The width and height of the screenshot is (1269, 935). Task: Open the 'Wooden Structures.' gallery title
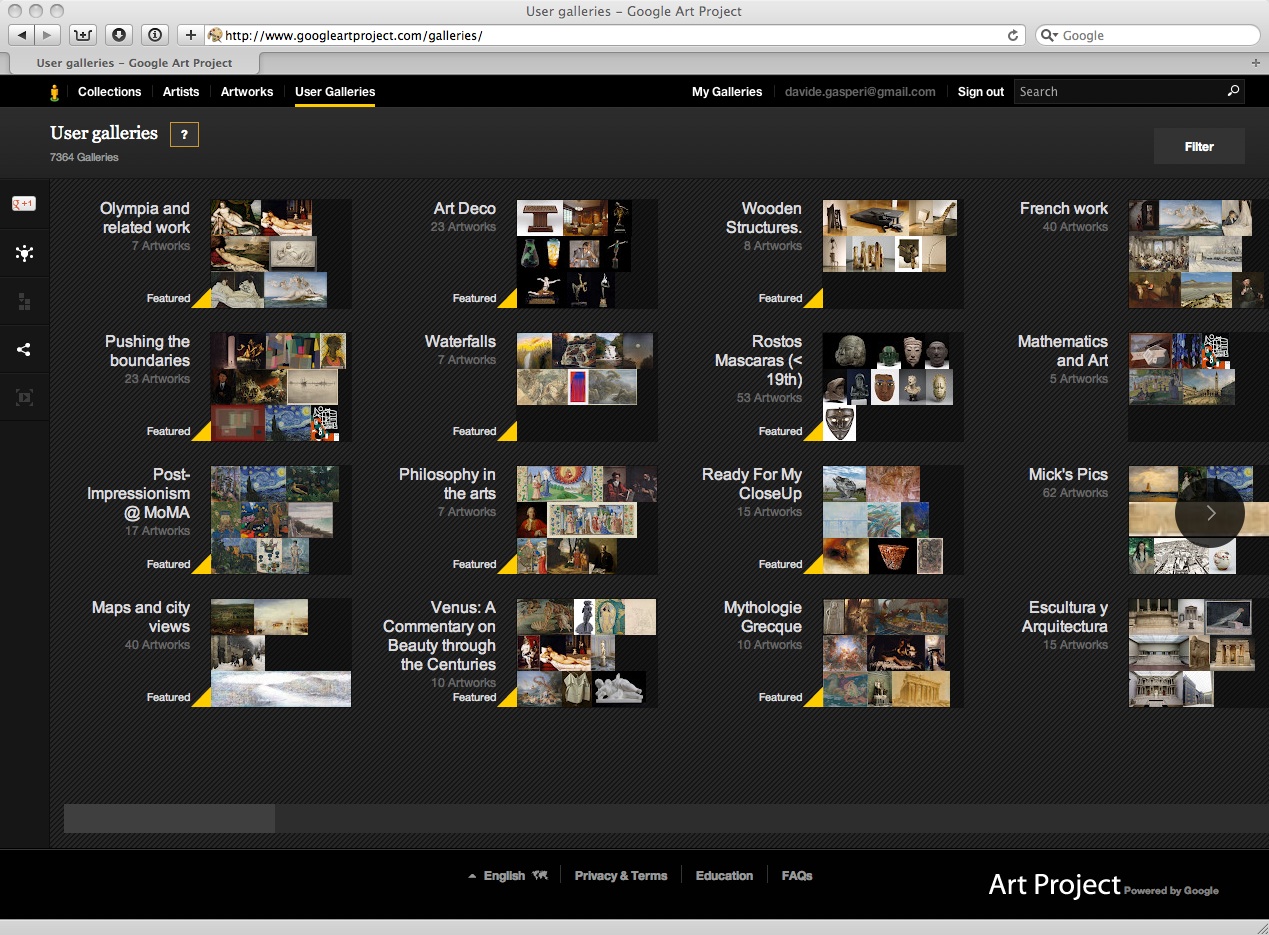pos(763,218)
